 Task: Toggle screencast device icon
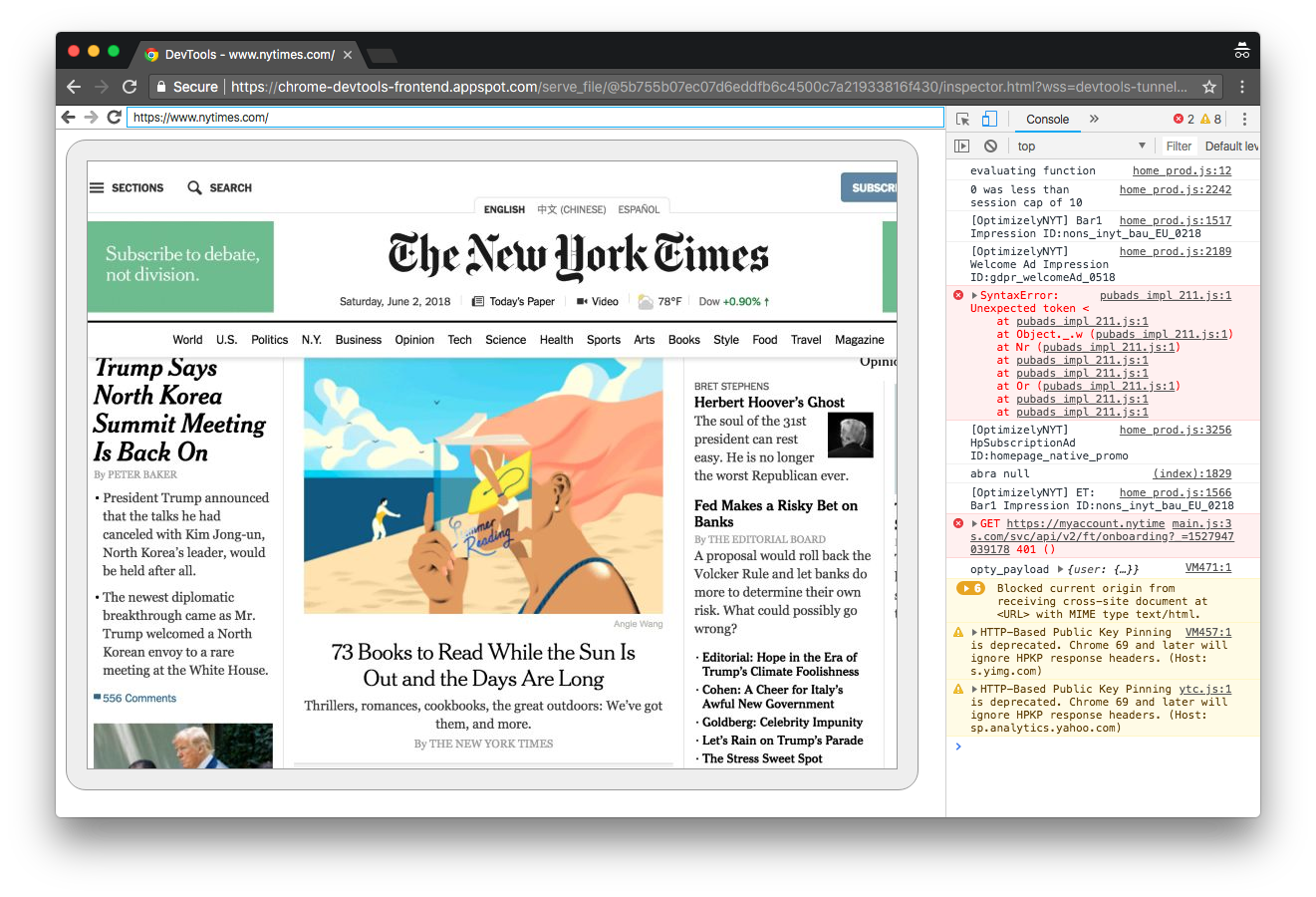point(989,119)
